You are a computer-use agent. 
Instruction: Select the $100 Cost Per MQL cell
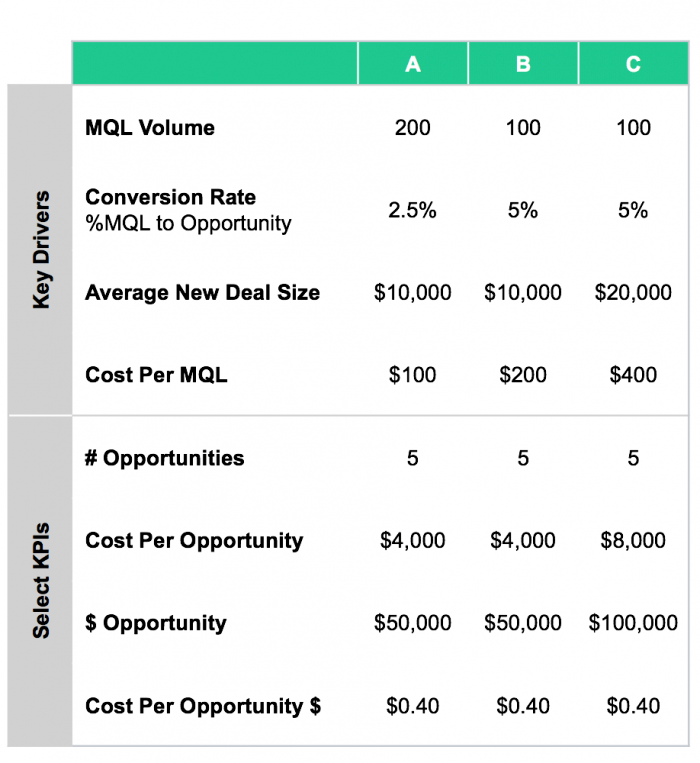point(412,375)
